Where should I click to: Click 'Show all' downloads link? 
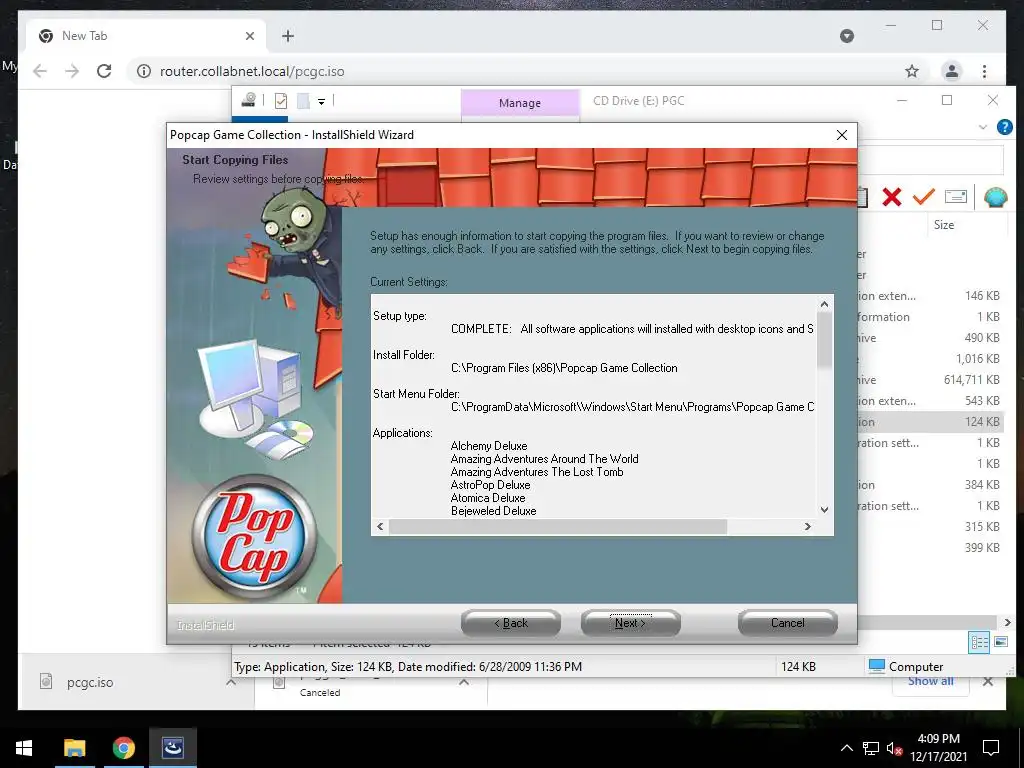tap(931, 682)
